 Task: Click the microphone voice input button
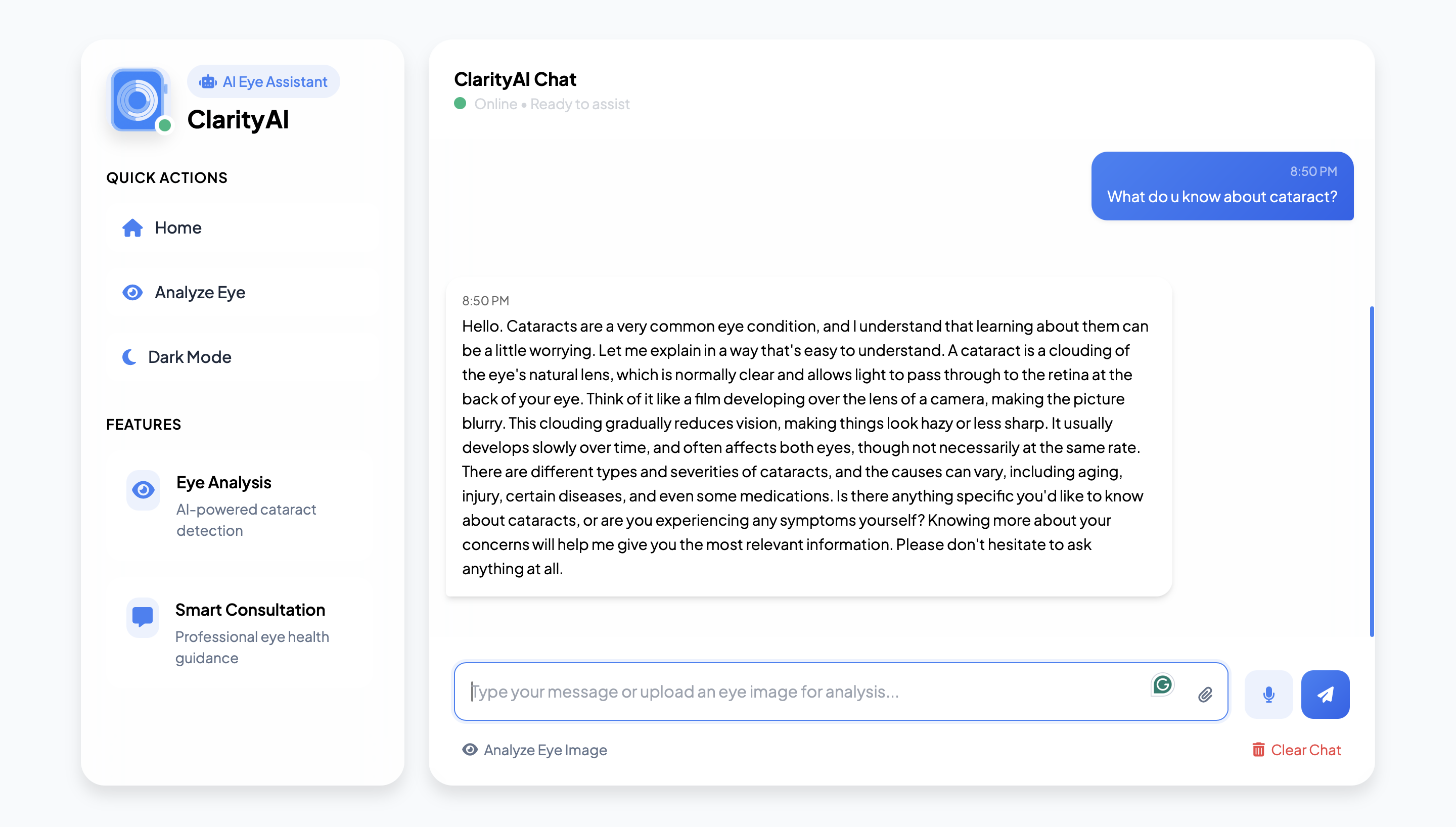(1268, 694)
